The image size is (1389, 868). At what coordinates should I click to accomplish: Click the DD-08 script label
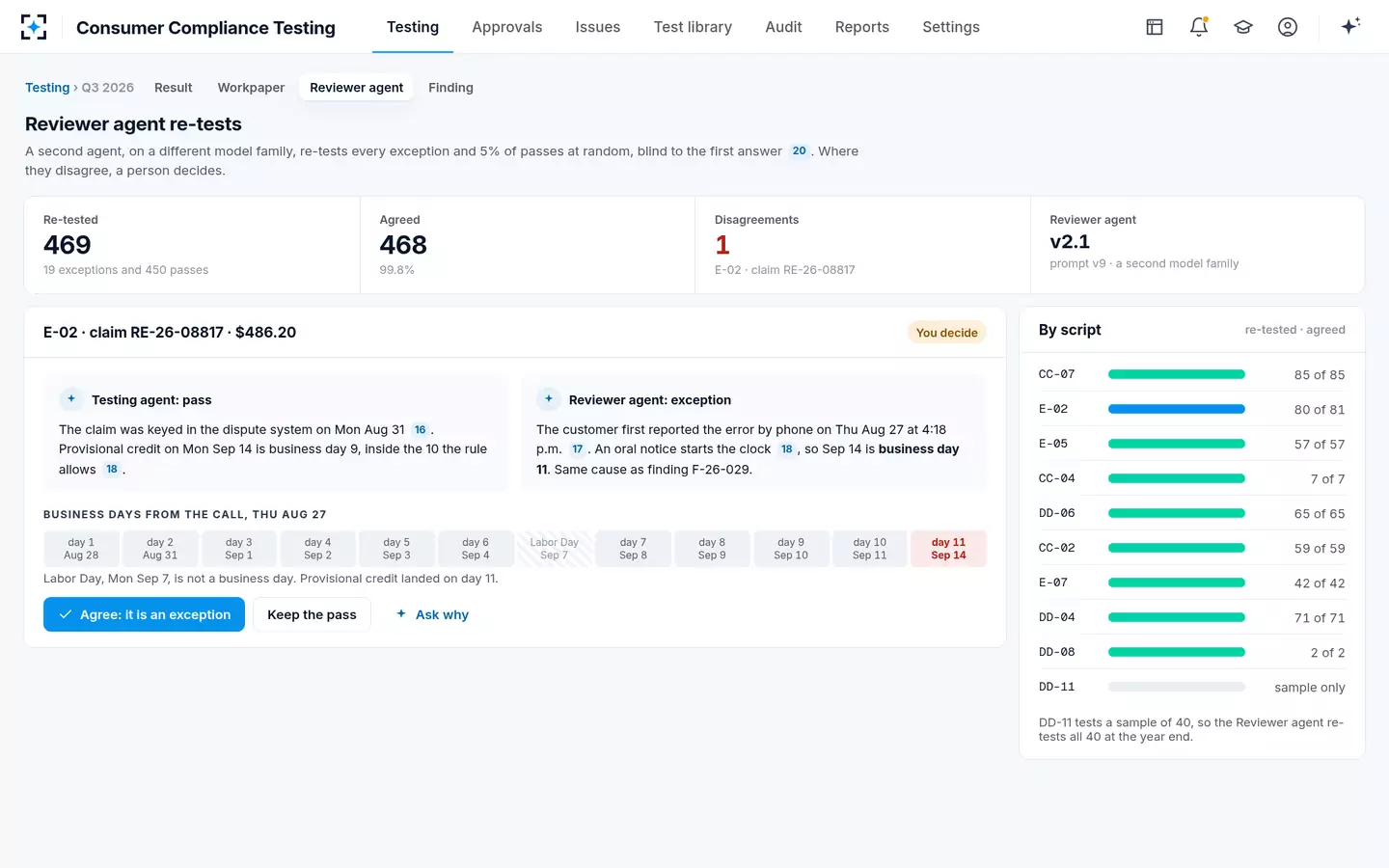click(1056, 652)
